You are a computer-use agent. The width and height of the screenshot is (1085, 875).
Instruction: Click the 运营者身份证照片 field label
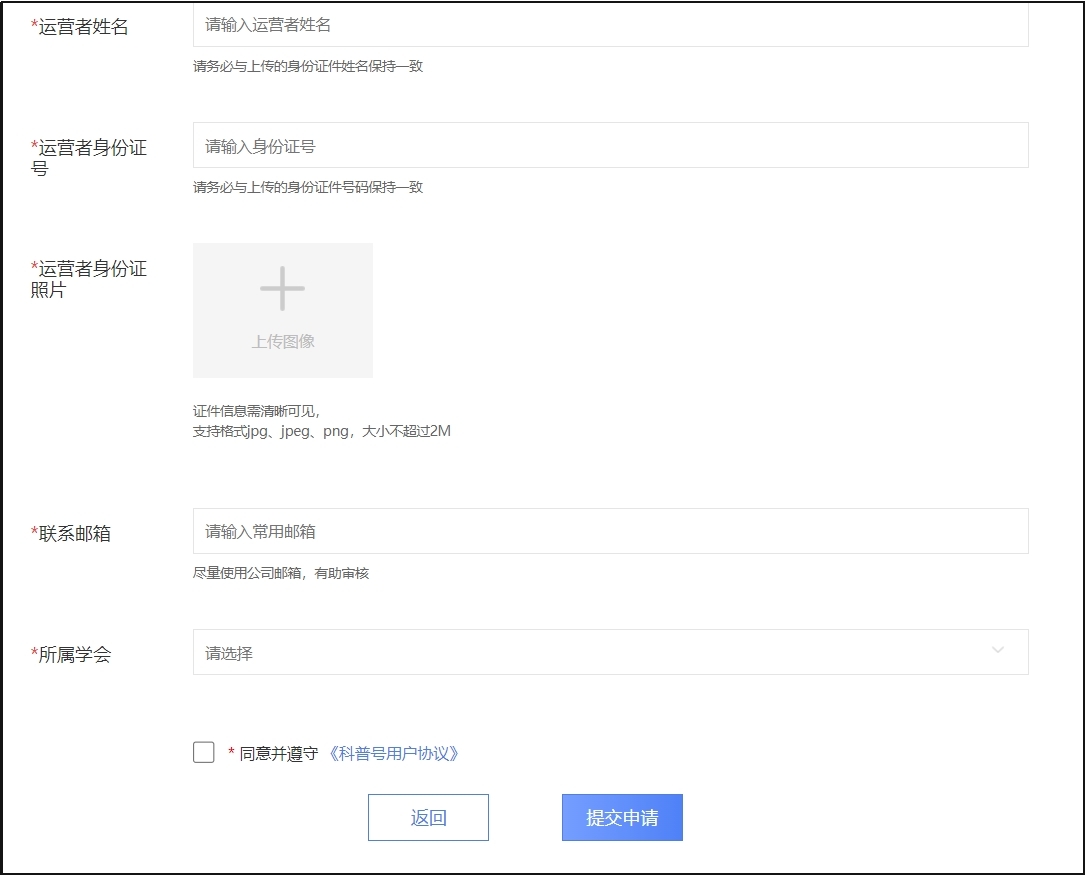89,279
